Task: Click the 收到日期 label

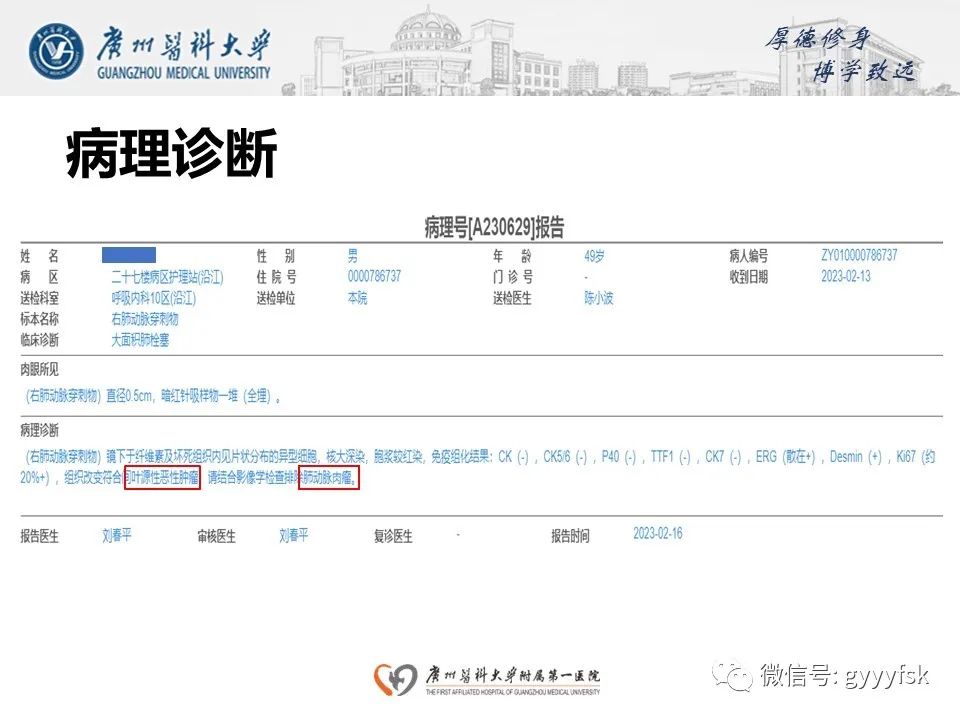Action: click(748, 277)
